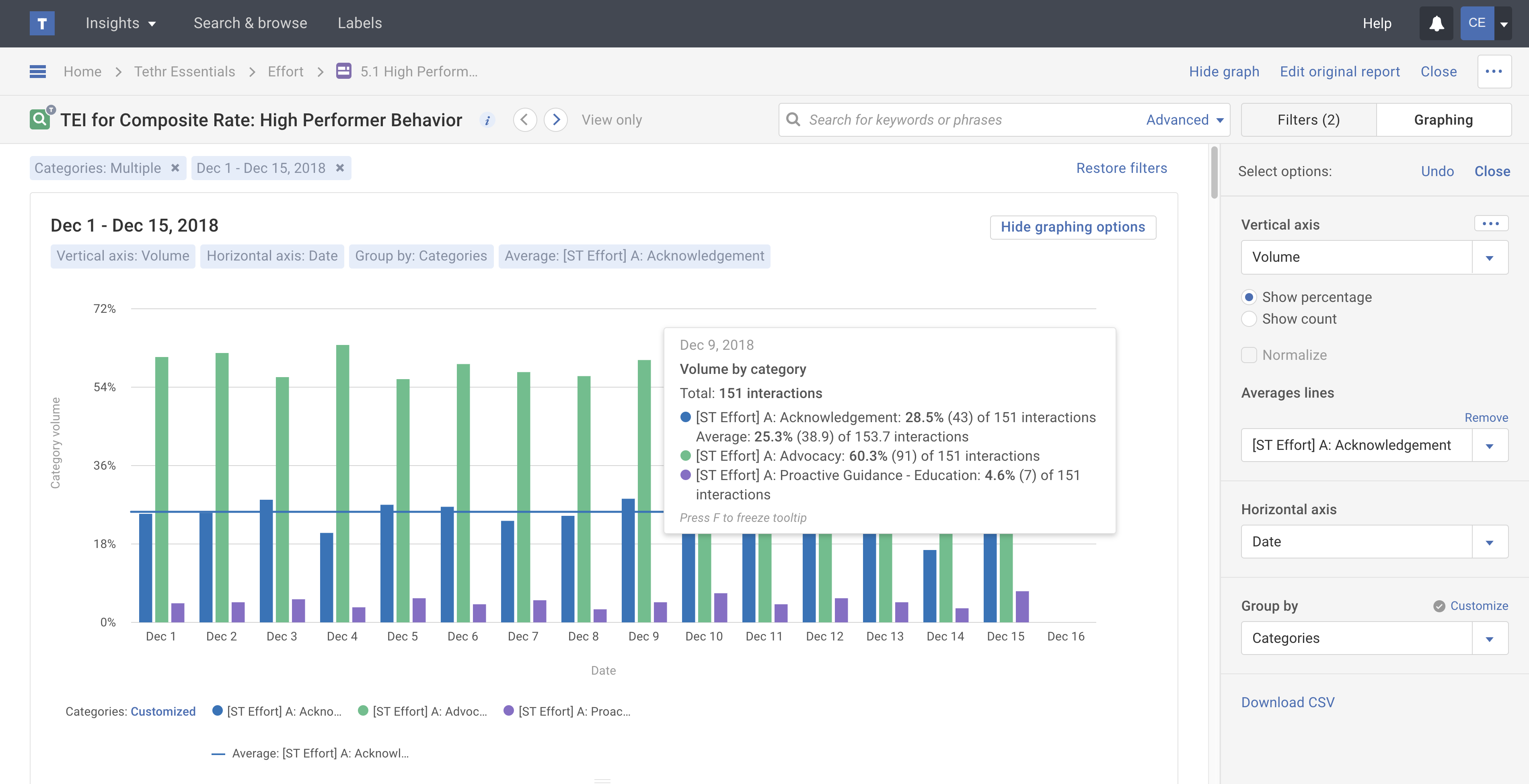Go to previous report arrow
Viewport: 1529px width, 784px height.
pos(525,120)
